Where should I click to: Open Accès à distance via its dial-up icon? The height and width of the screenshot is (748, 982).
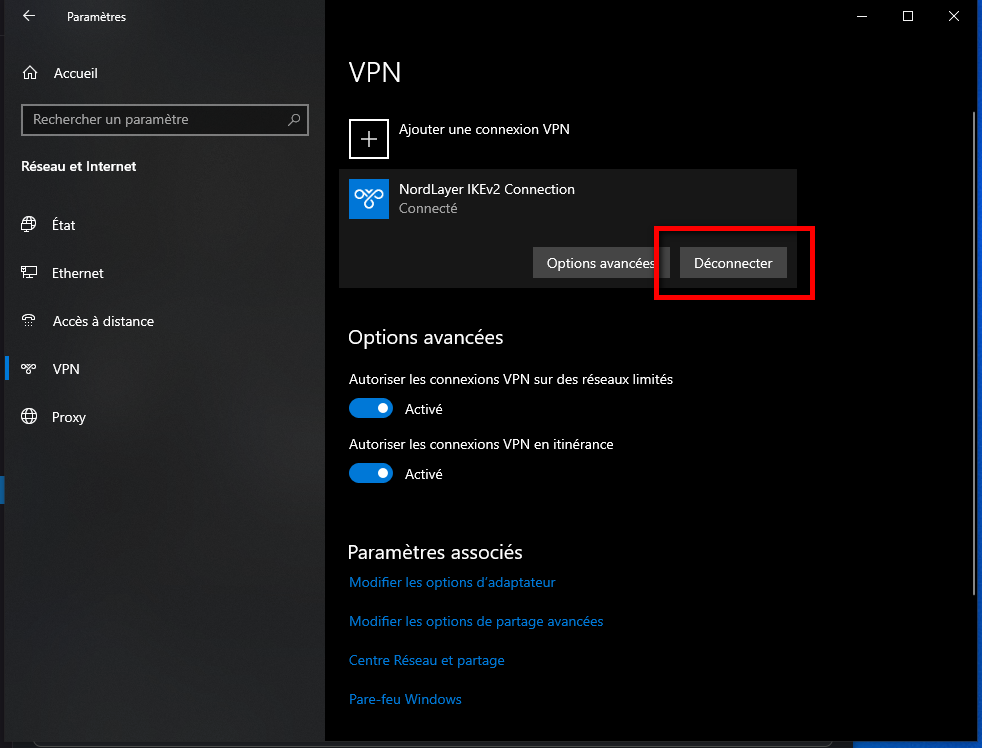coord(29,321)
